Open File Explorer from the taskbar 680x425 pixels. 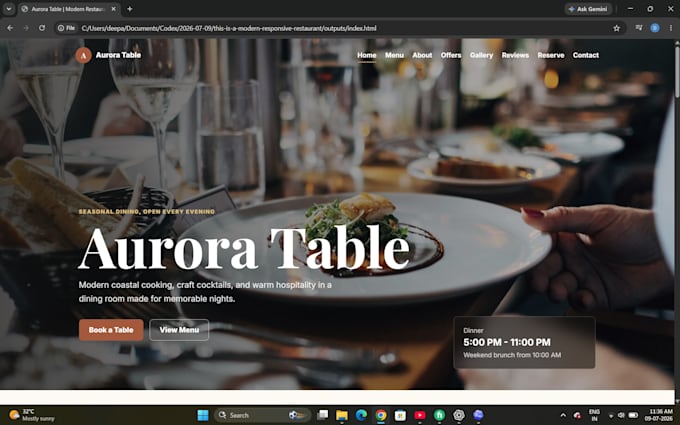pos(342,415)
